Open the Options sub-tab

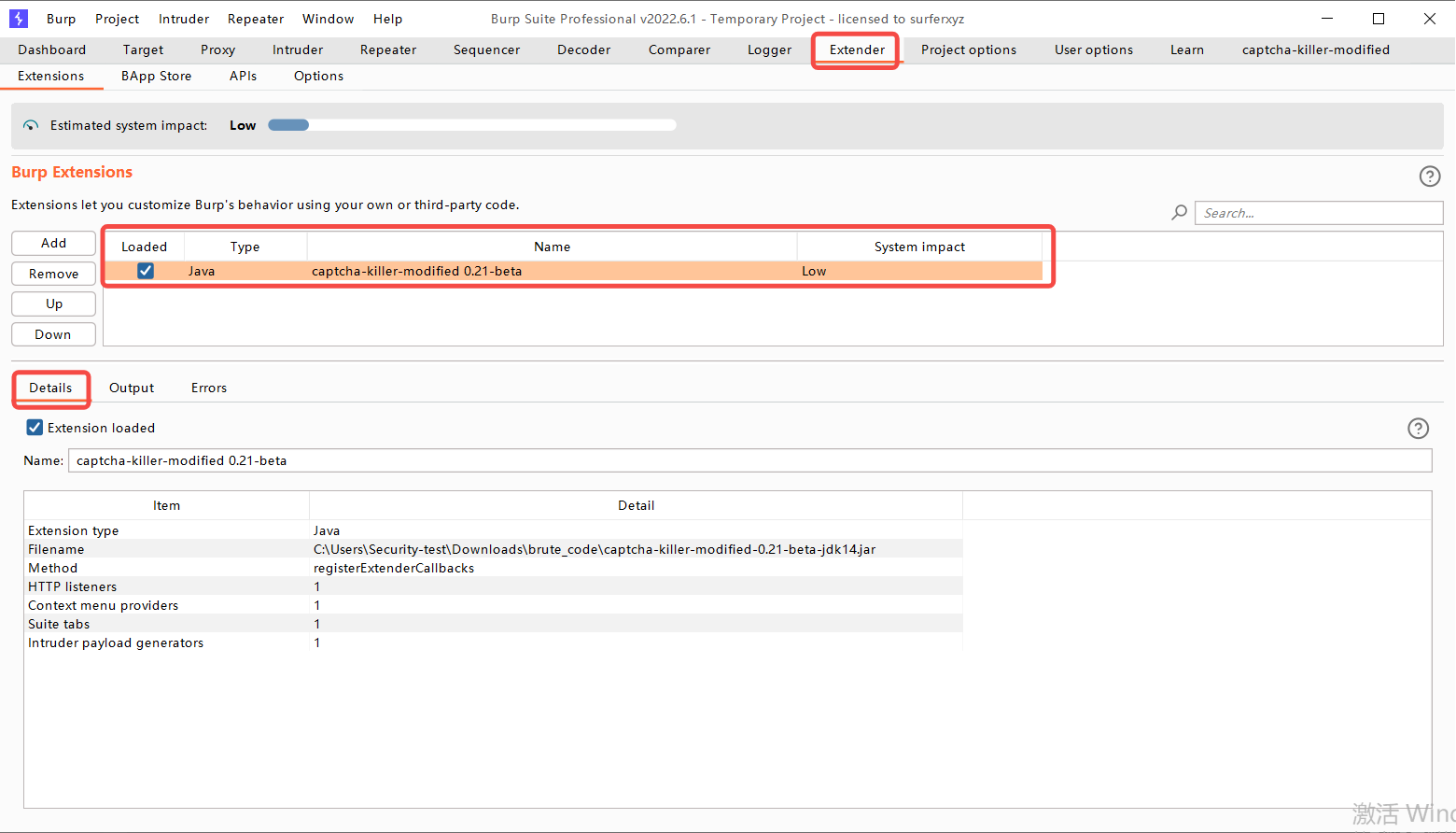click(318, 77)
